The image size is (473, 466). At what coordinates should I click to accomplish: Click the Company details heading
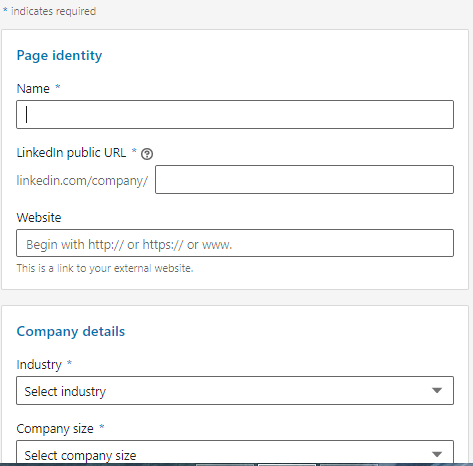[71, 332]
